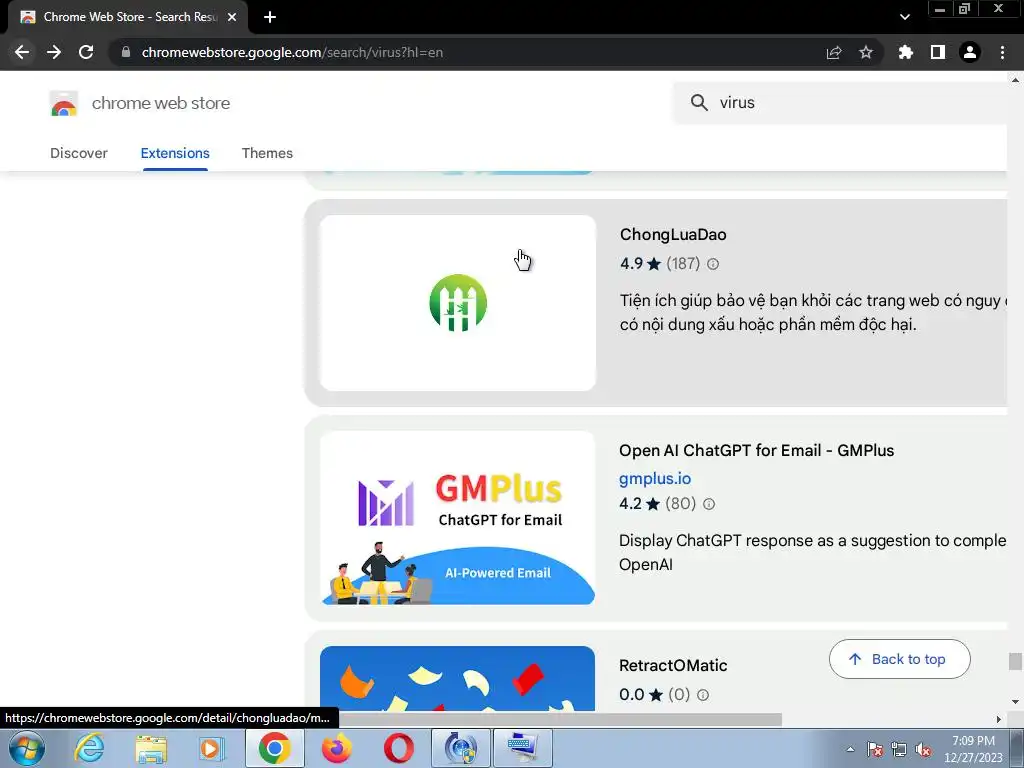Open the On-Screen Keyboard taskbar icon
This screenshot has height=768, width=1024.
(x=522, y=748)
